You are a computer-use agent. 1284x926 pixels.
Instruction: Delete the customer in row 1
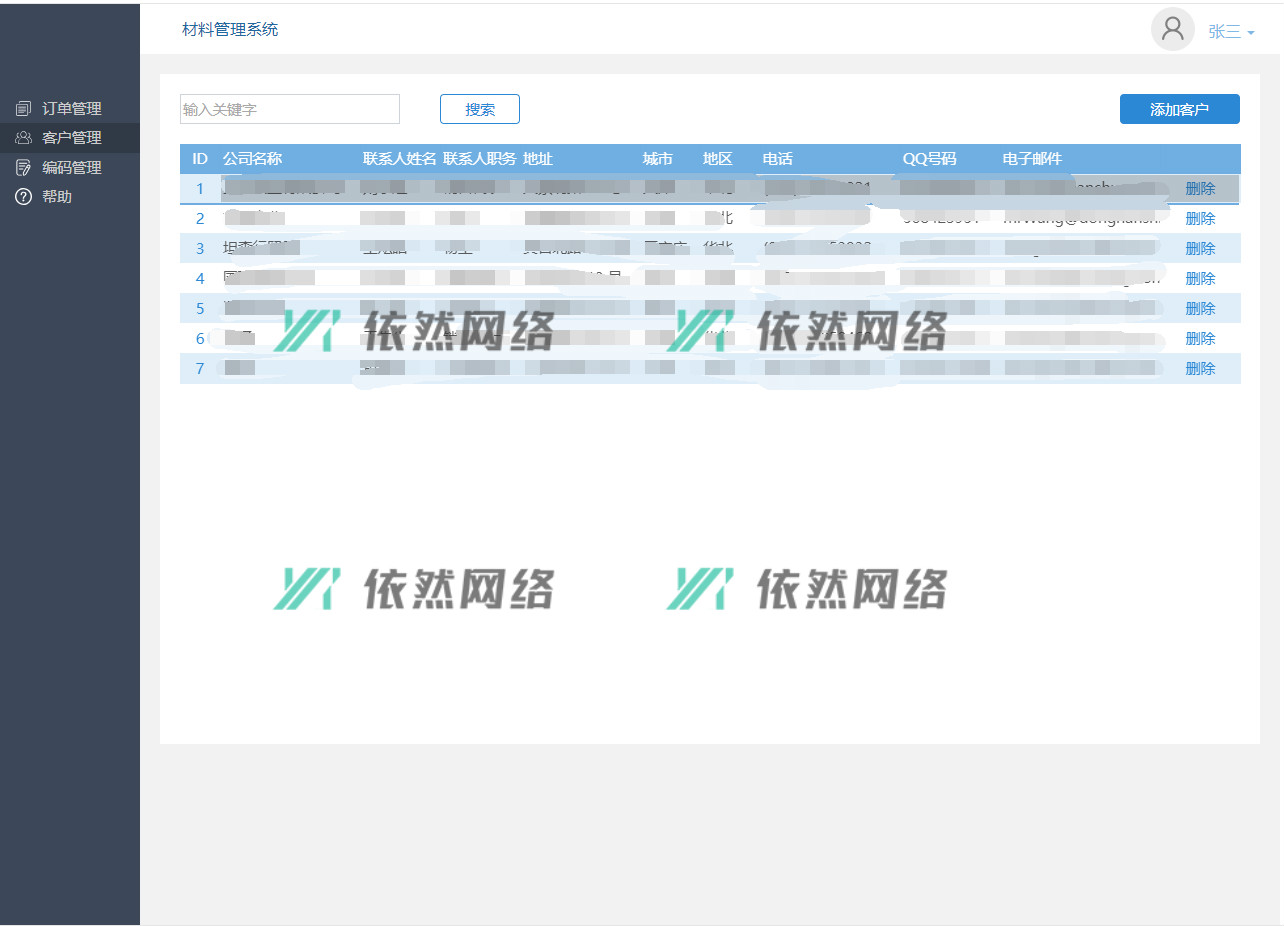pos(1200,189)
